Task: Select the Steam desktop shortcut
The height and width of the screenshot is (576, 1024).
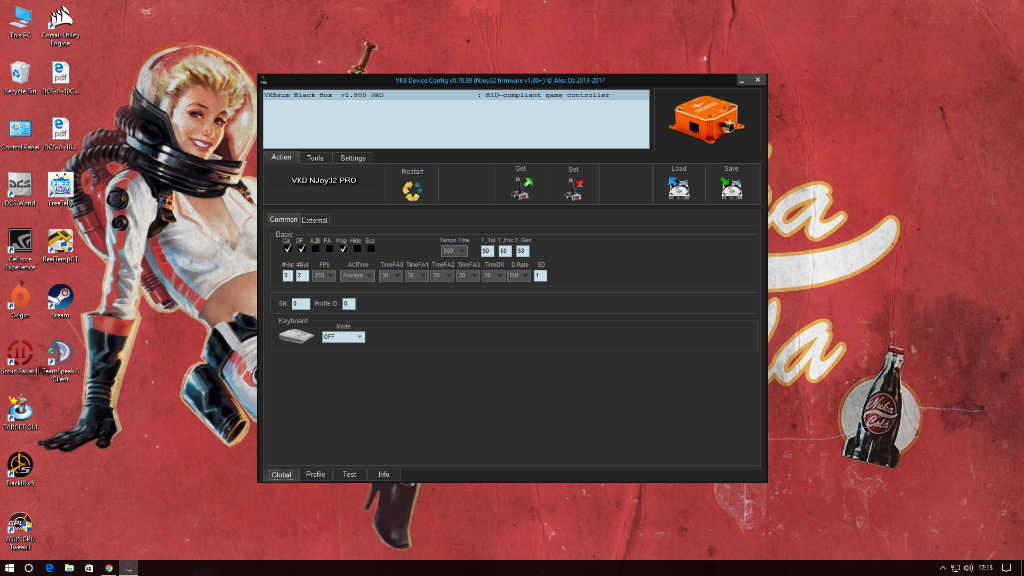Action: (x=60, y=302)
